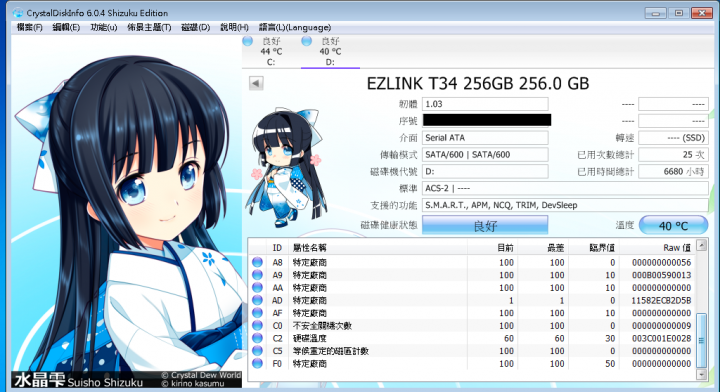The width and height of the screenshot is (720, 392).
Task: Click the chibi Shizuku character image
Action: click(x=286, y=168)
